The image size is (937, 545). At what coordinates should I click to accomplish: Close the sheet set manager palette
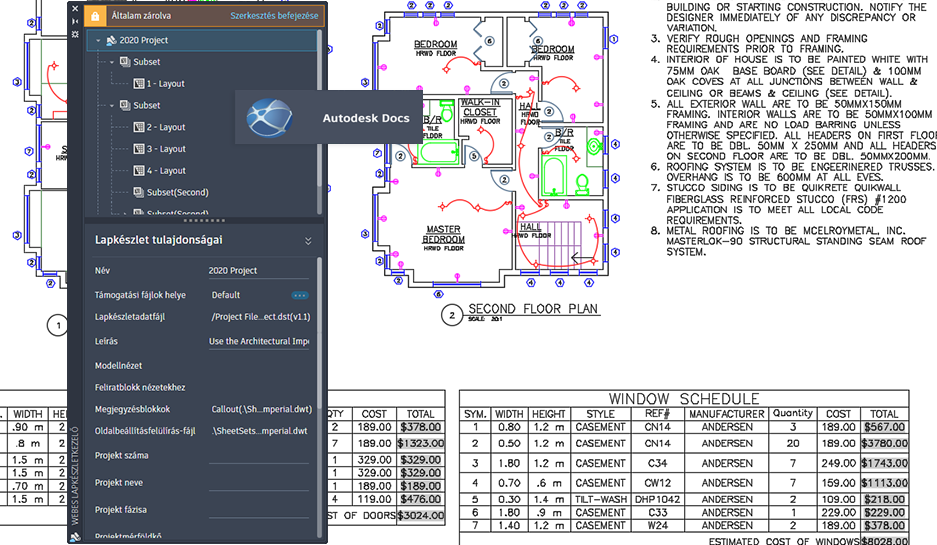coord(75,9)
